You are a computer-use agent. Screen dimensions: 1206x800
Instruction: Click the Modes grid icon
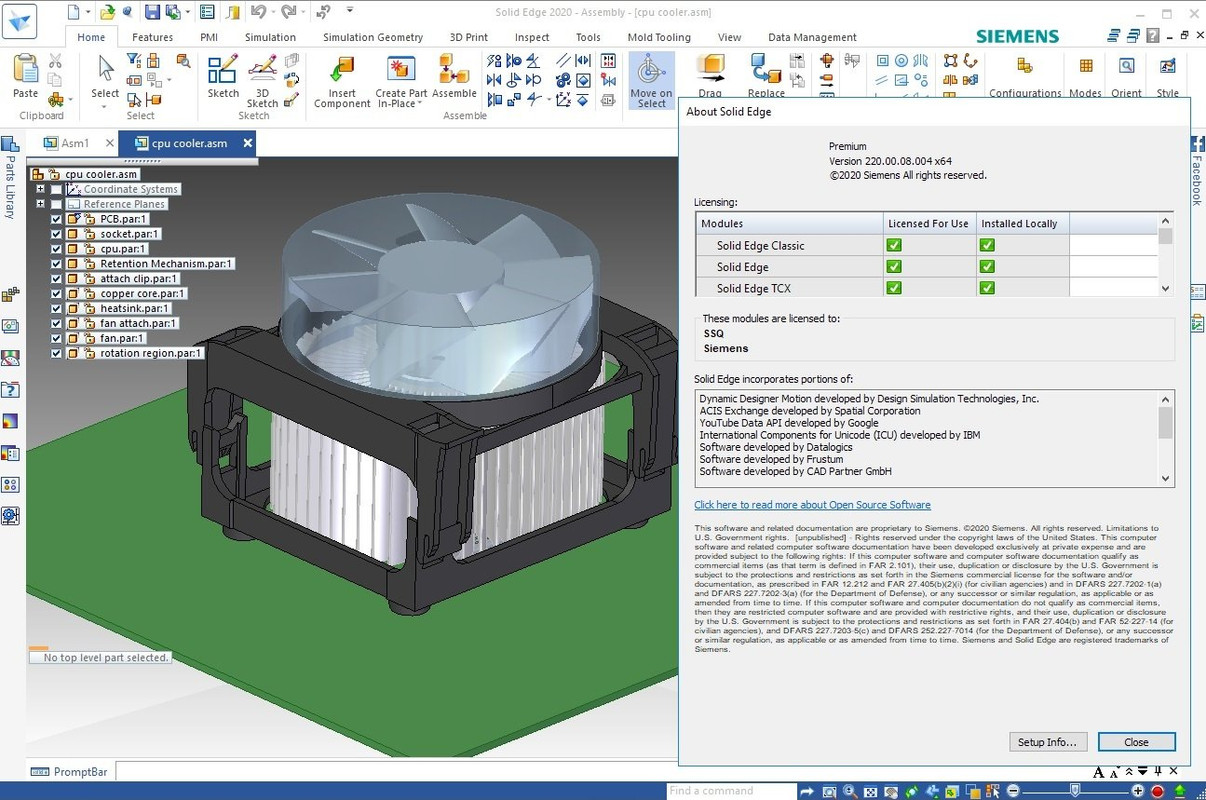click(x=1086, y=66)
